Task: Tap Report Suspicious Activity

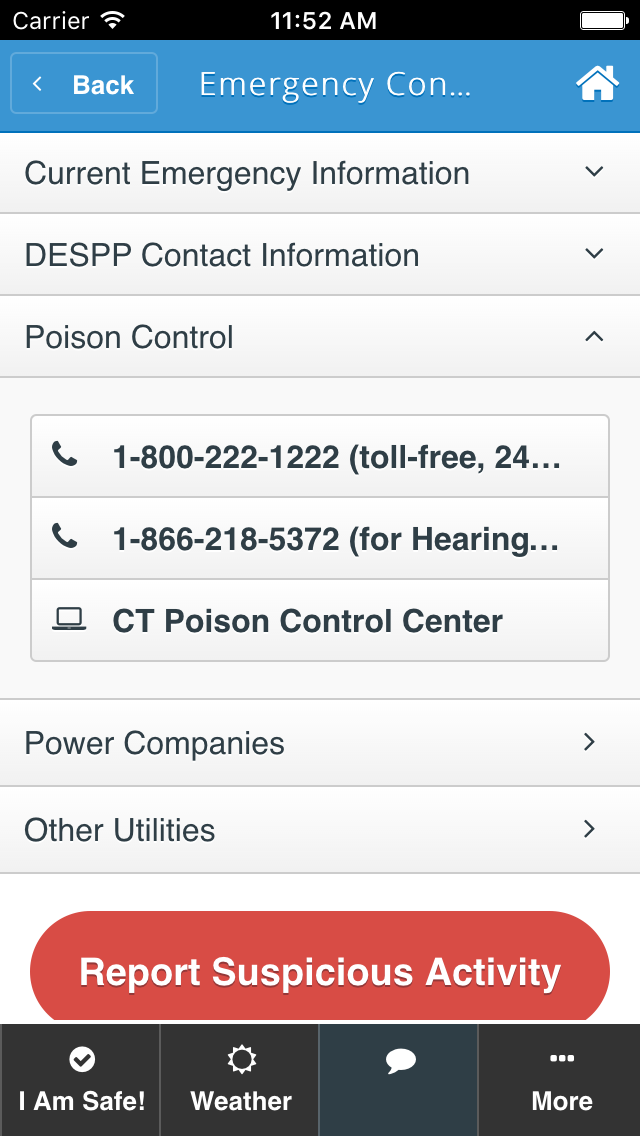Action: 320,969
